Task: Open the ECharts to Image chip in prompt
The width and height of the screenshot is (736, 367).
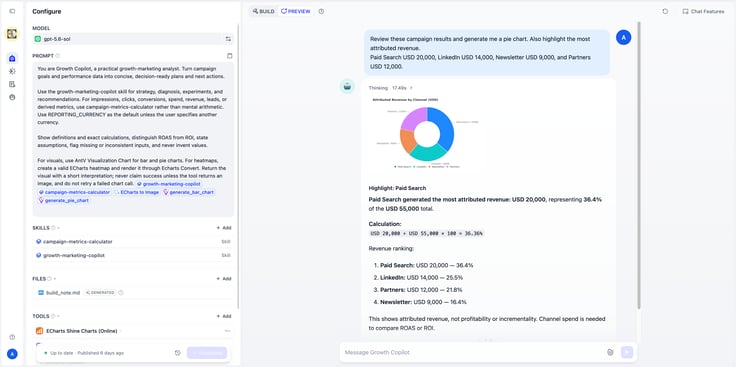Action: tap(137, 192)
